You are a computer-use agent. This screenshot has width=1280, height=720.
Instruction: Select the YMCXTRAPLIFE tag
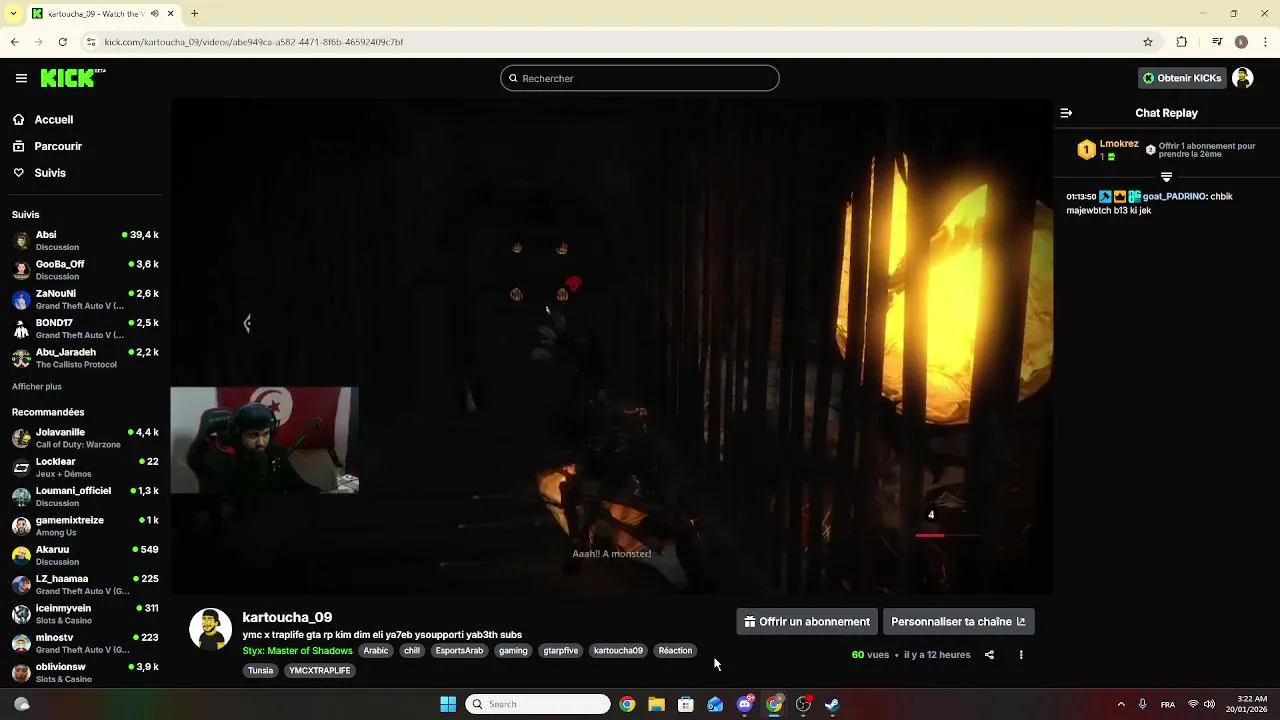tap(320, 671)
